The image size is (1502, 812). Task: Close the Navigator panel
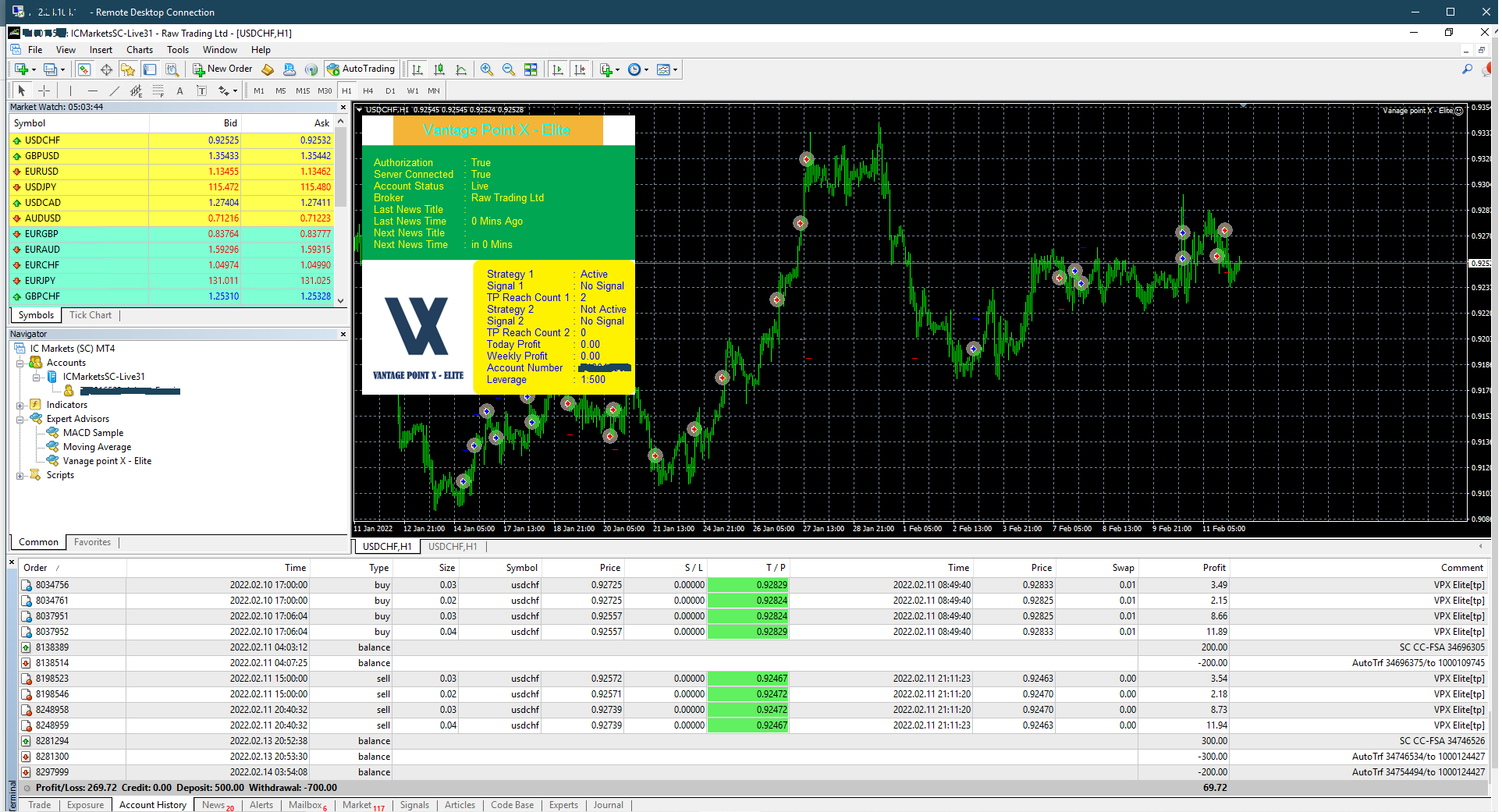343,335
